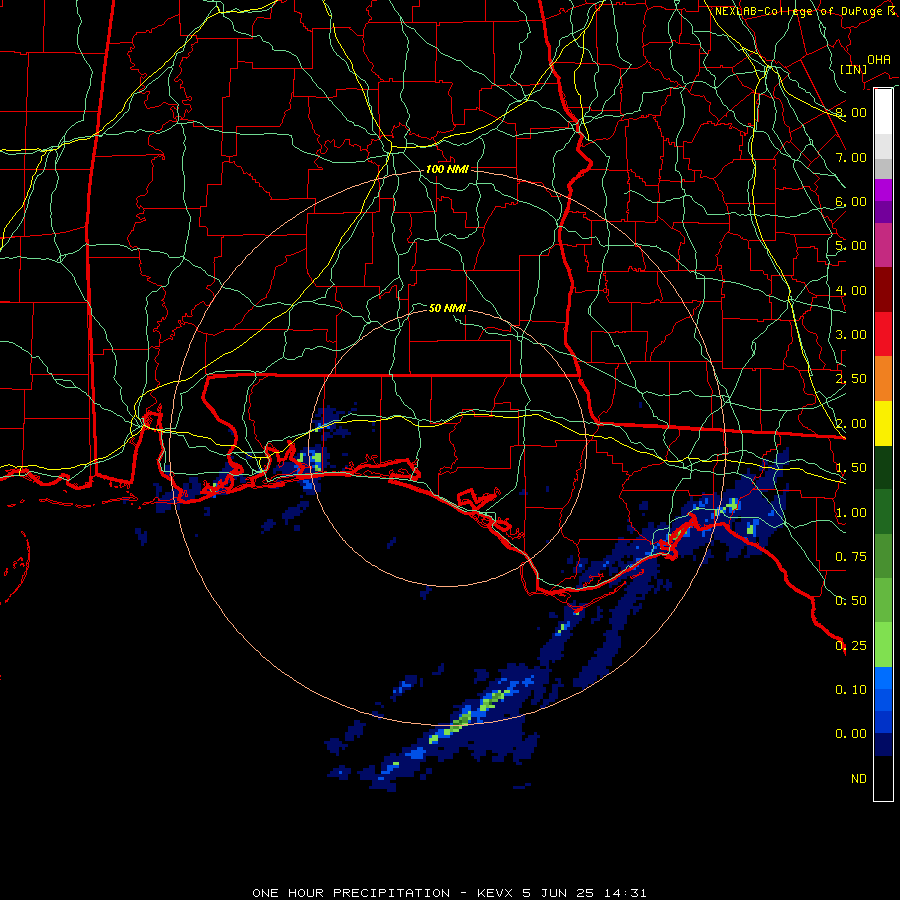Click the ND legend label

tap(859, 779)
